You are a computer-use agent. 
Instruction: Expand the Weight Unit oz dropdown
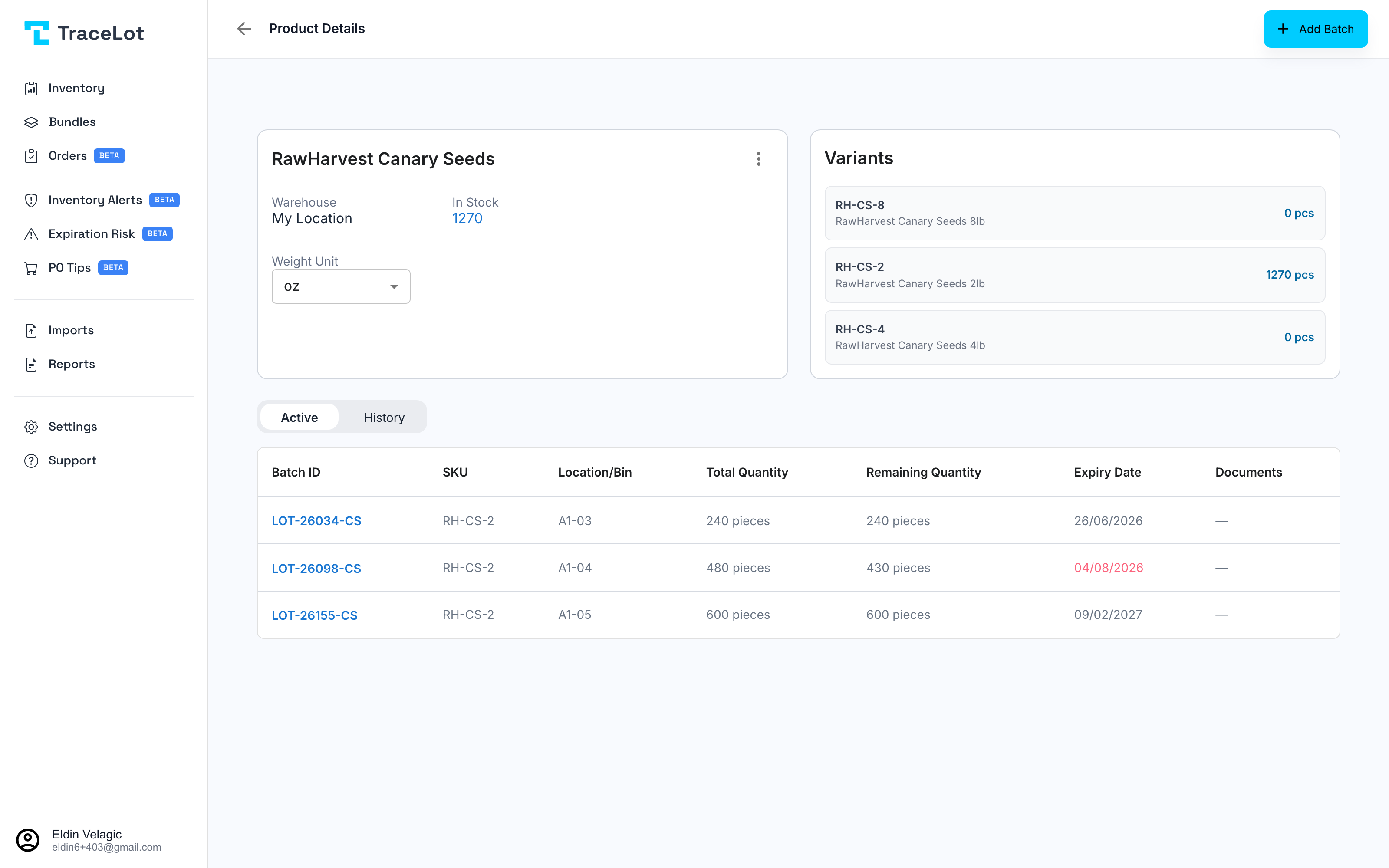tap(341, 286)
